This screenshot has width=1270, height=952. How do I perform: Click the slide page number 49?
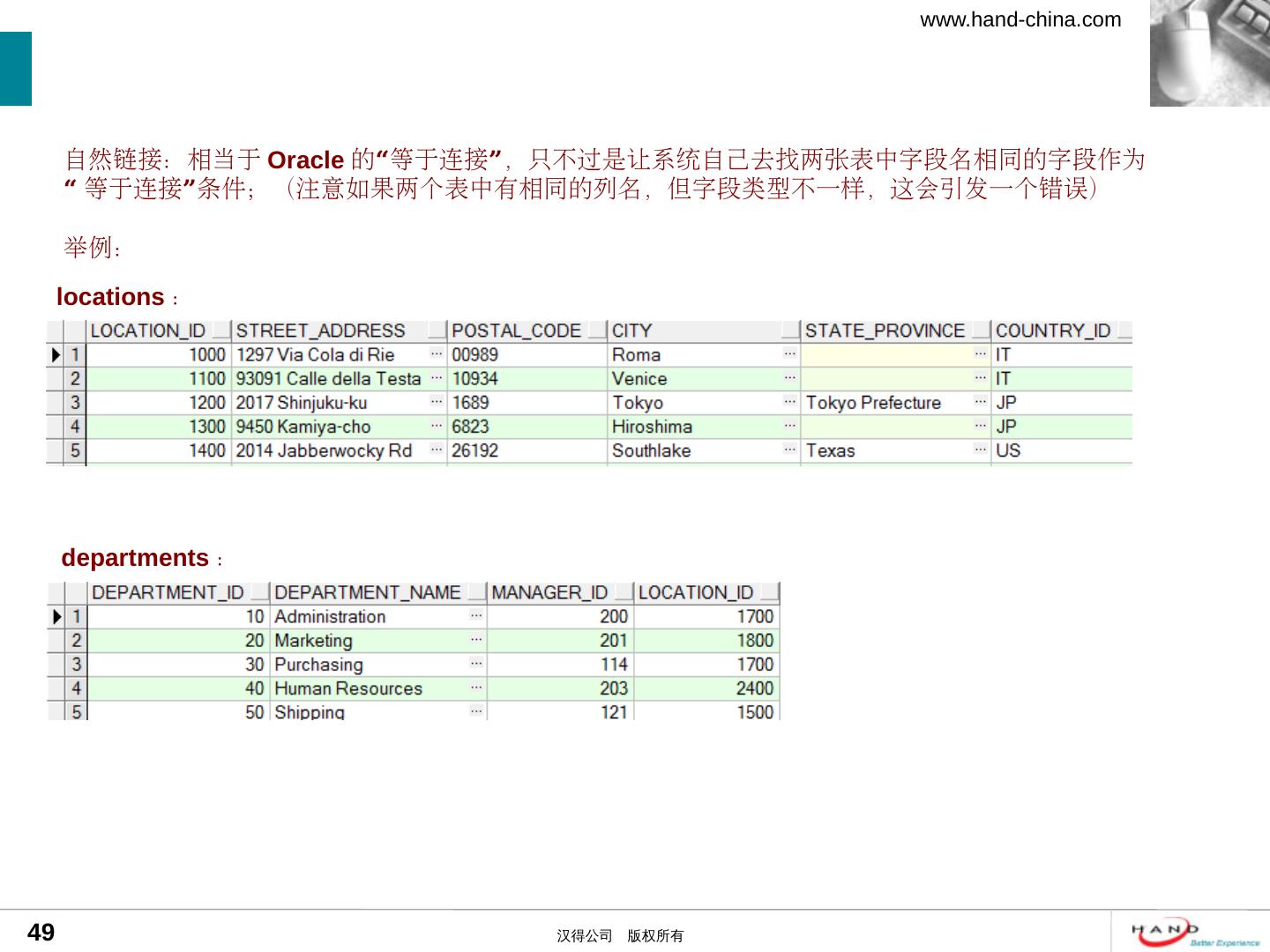click(41, 933)
